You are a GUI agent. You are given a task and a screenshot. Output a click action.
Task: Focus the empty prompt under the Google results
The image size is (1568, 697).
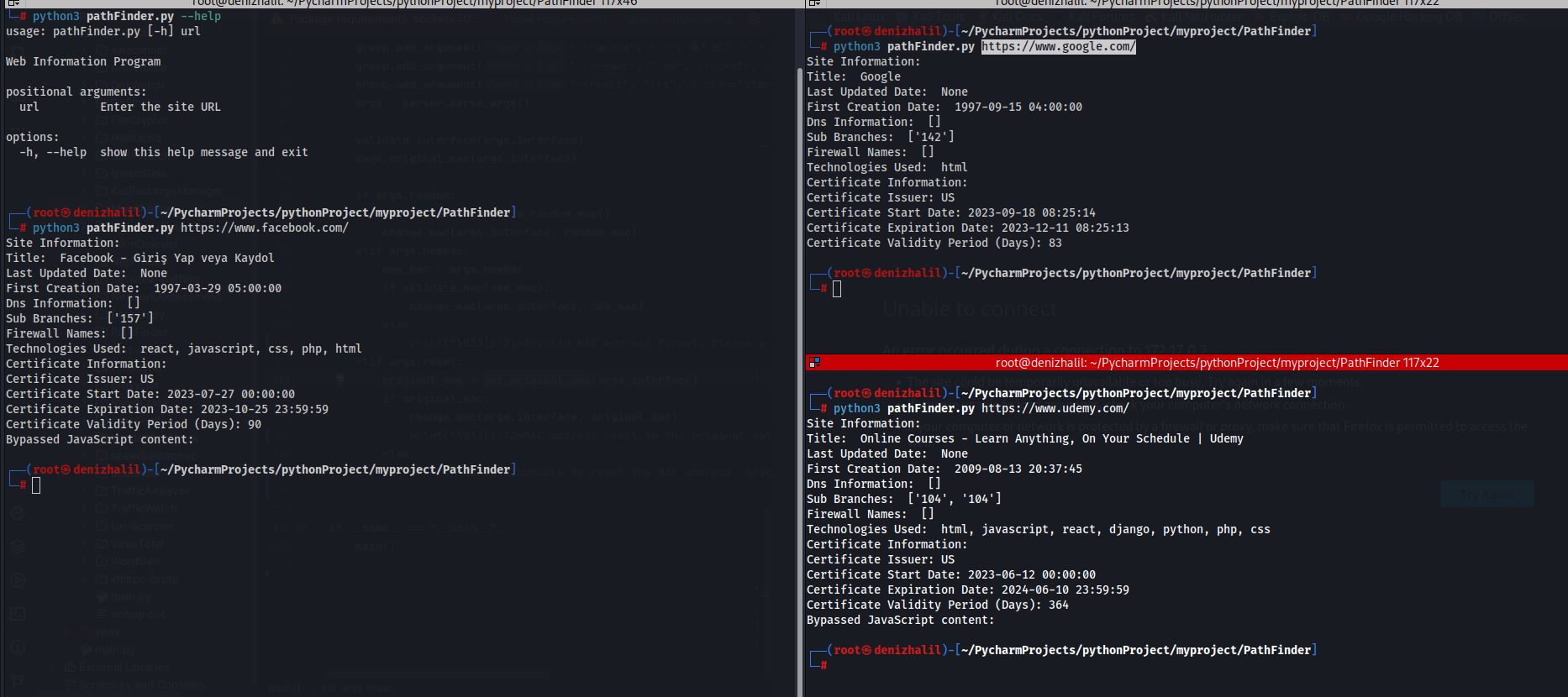[837, 288]
